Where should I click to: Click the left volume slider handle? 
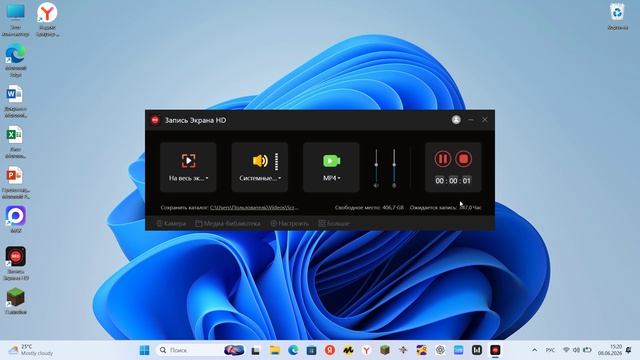[376, 164]
